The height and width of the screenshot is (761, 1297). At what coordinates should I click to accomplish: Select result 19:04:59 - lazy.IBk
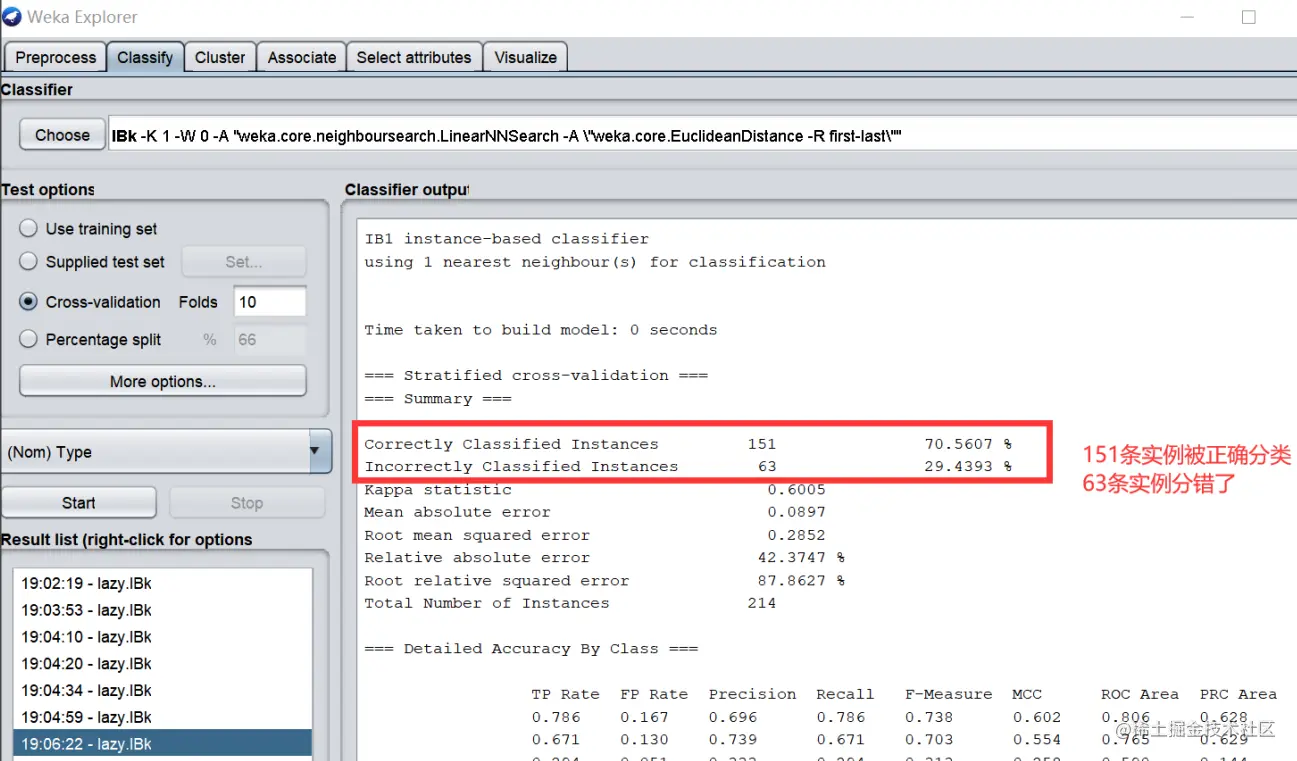point(162,718)
